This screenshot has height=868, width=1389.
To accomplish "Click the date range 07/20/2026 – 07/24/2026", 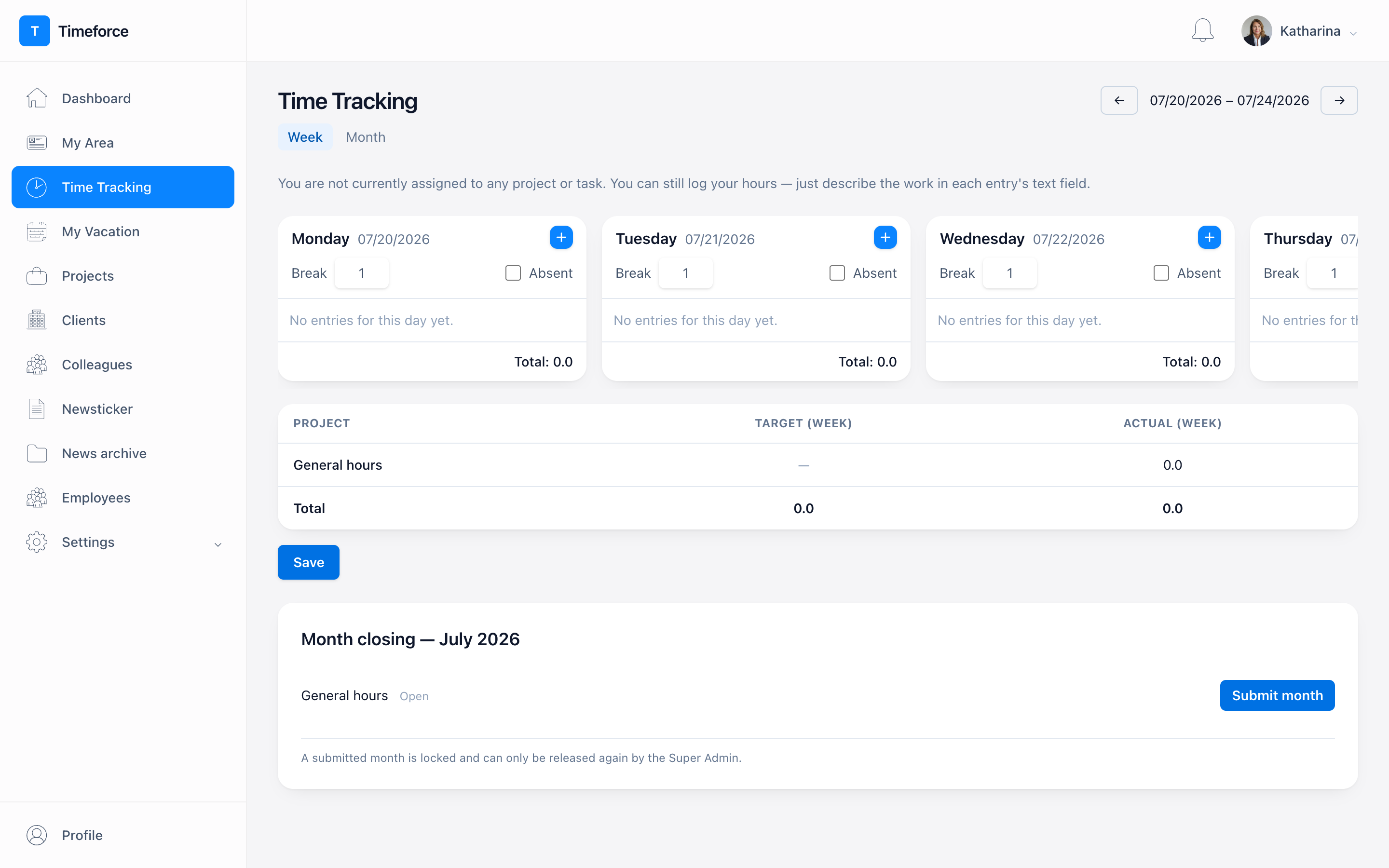I will tap(1229, 100).
